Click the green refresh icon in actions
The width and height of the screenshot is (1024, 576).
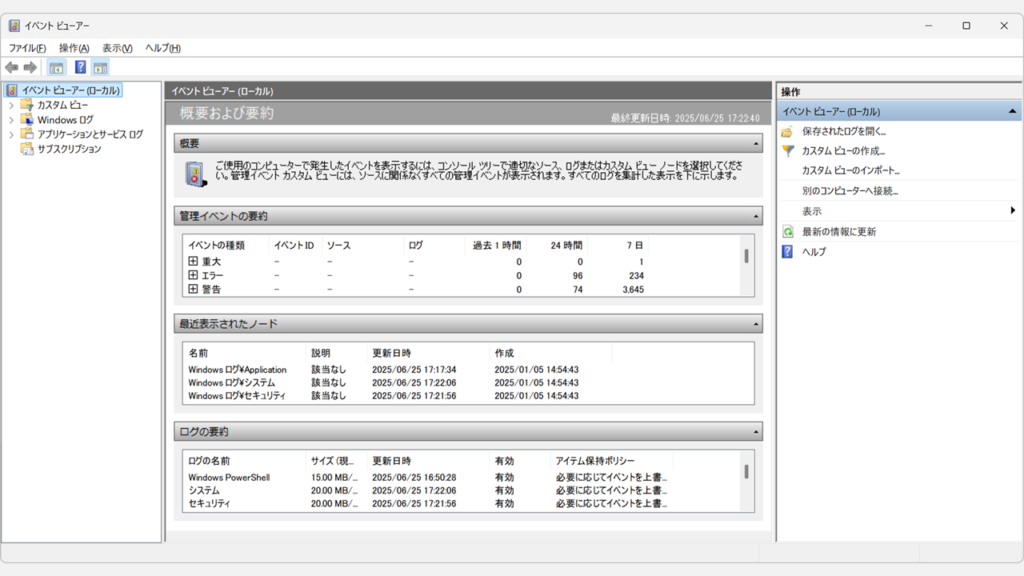(x=787, y=232)
